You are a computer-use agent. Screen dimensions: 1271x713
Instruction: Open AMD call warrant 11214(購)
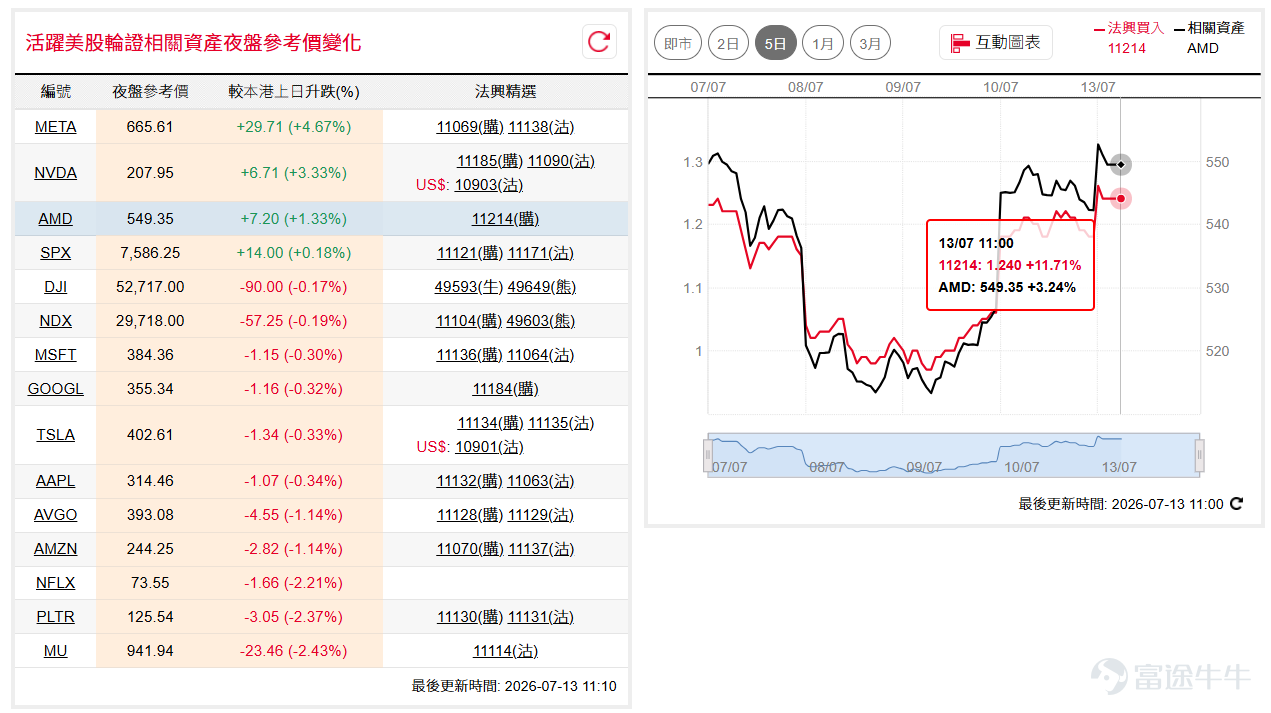click(x=505, y=219)
